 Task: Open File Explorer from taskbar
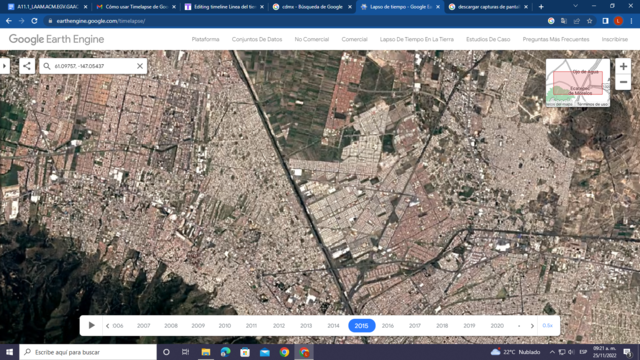pyautogui.click(x=205, y=352)
